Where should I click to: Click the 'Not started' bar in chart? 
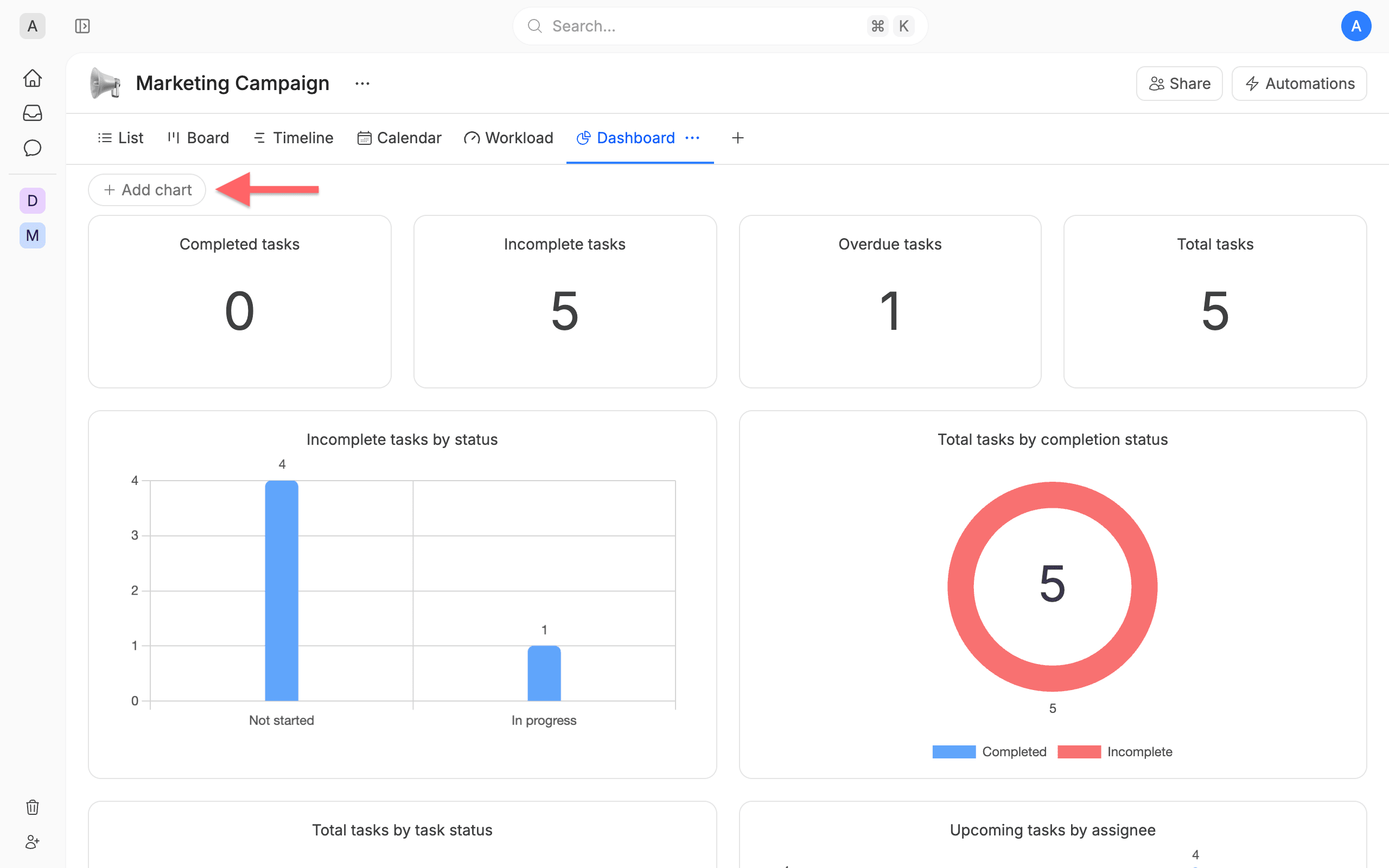tap(281, 591)
